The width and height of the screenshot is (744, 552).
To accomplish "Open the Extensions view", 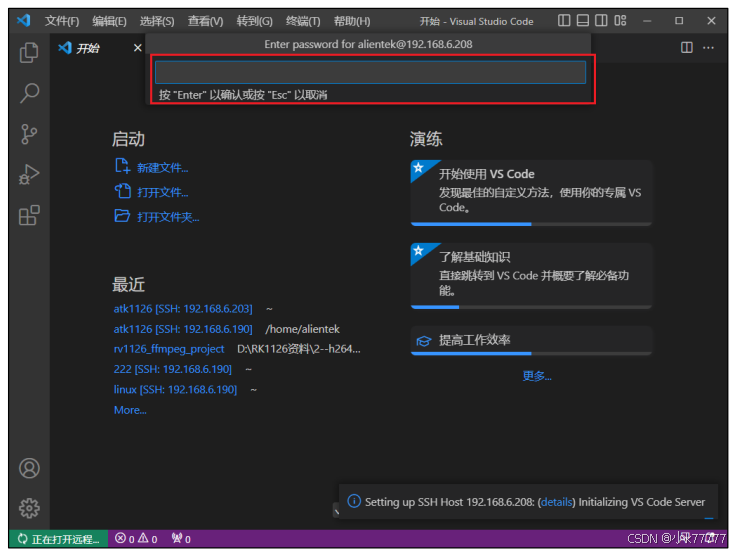I will (29, 215).
